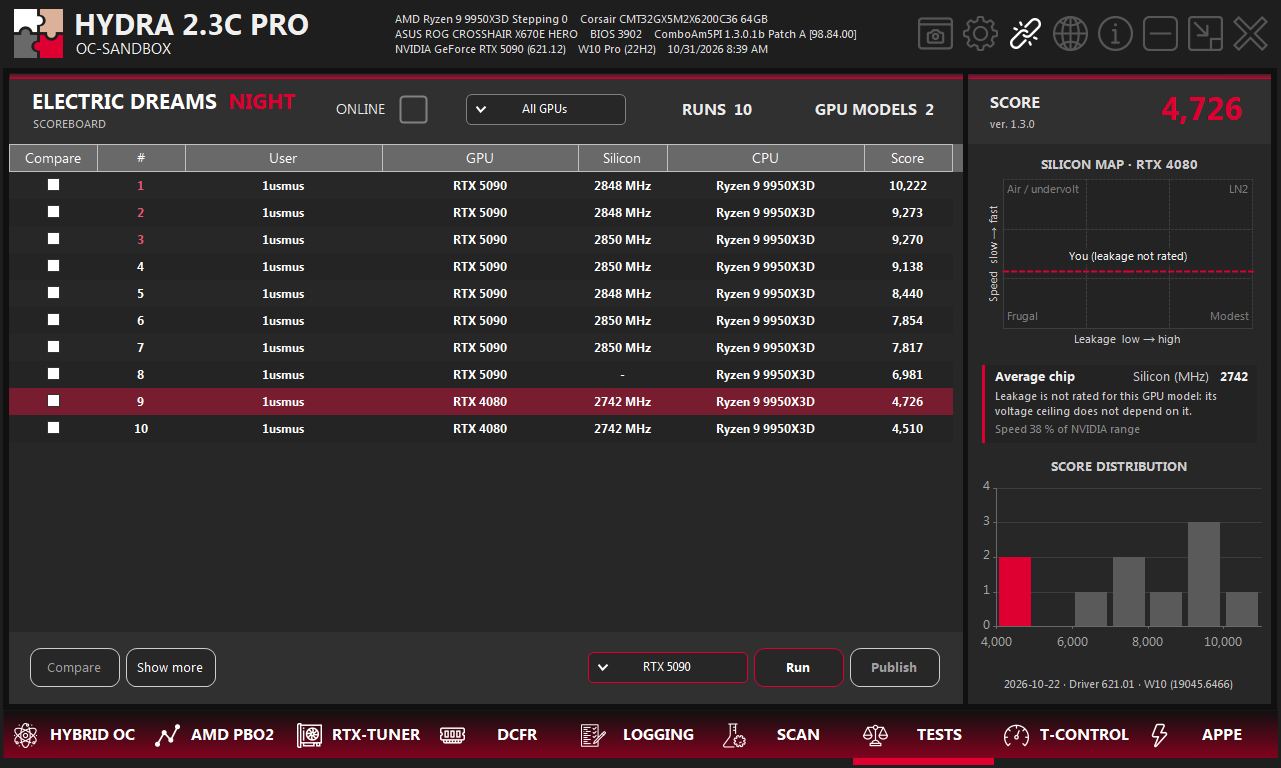
Task: Sort by the Score column header
Action: (x=908, y=158)
